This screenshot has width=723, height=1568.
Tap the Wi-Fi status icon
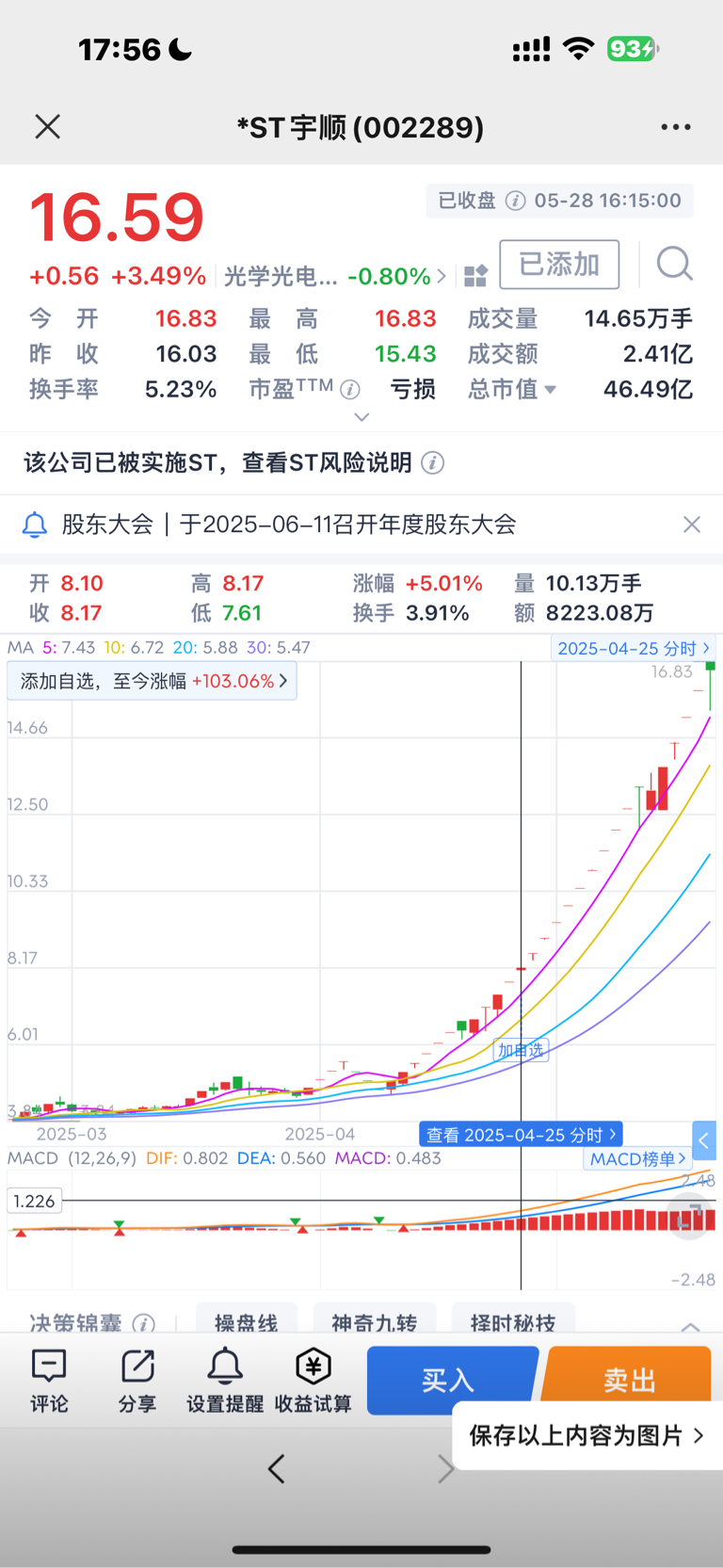coord(578,49)
